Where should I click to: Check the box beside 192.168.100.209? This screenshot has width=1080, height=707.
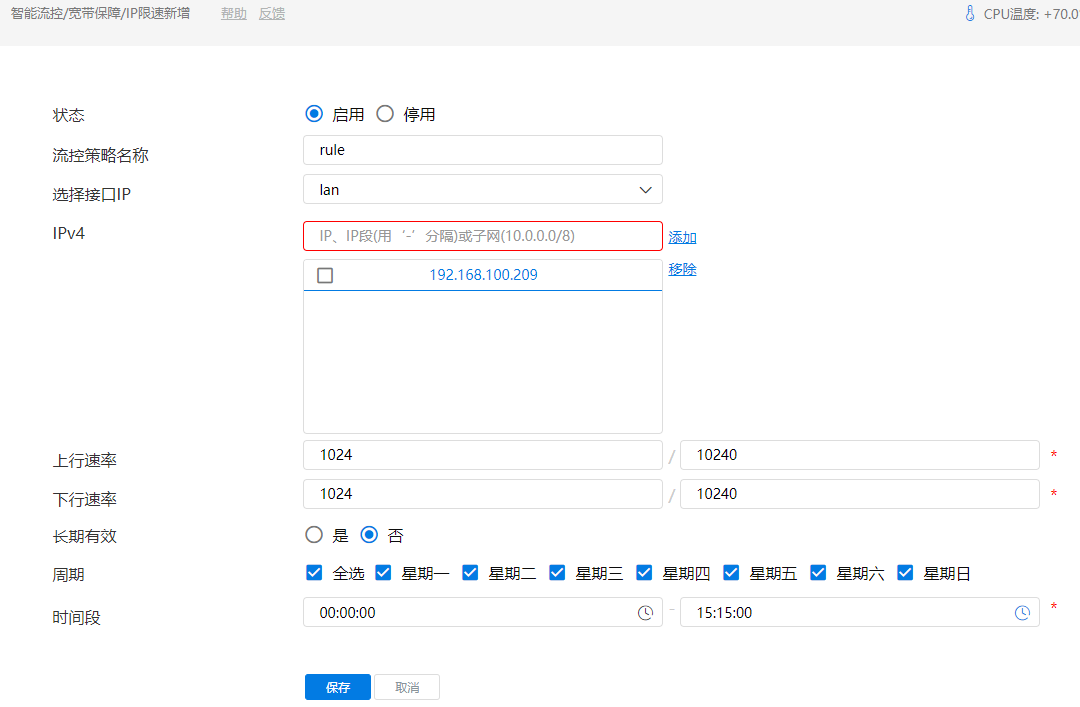[x=325, y=275]
